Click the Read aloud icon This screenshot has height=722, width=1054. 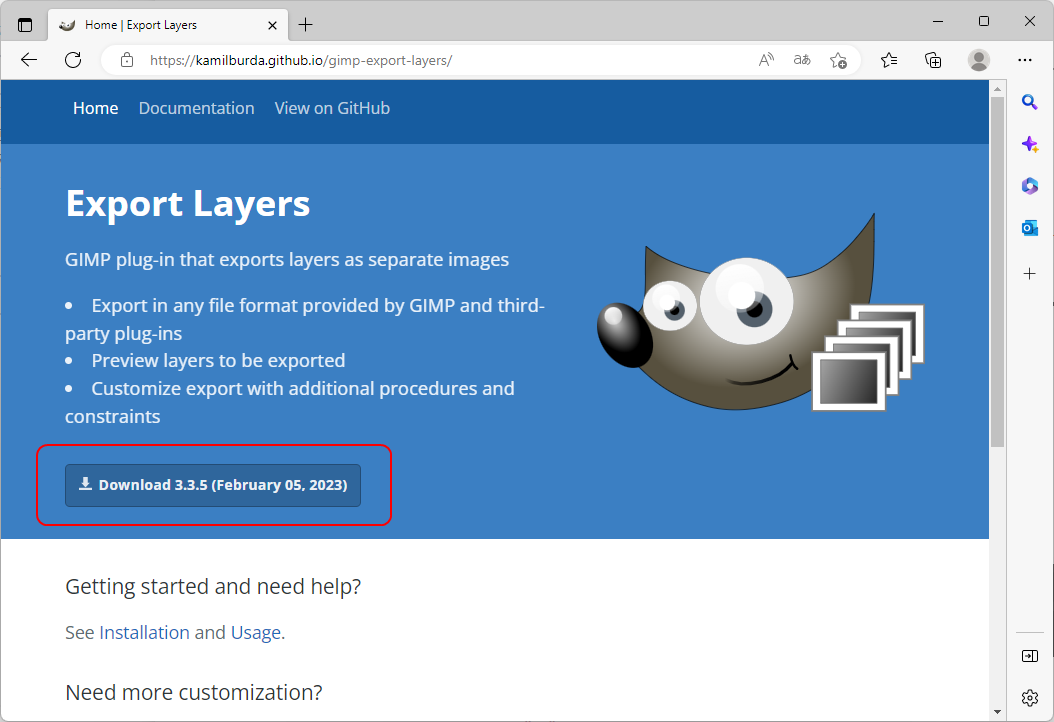(x=766, y=60)
